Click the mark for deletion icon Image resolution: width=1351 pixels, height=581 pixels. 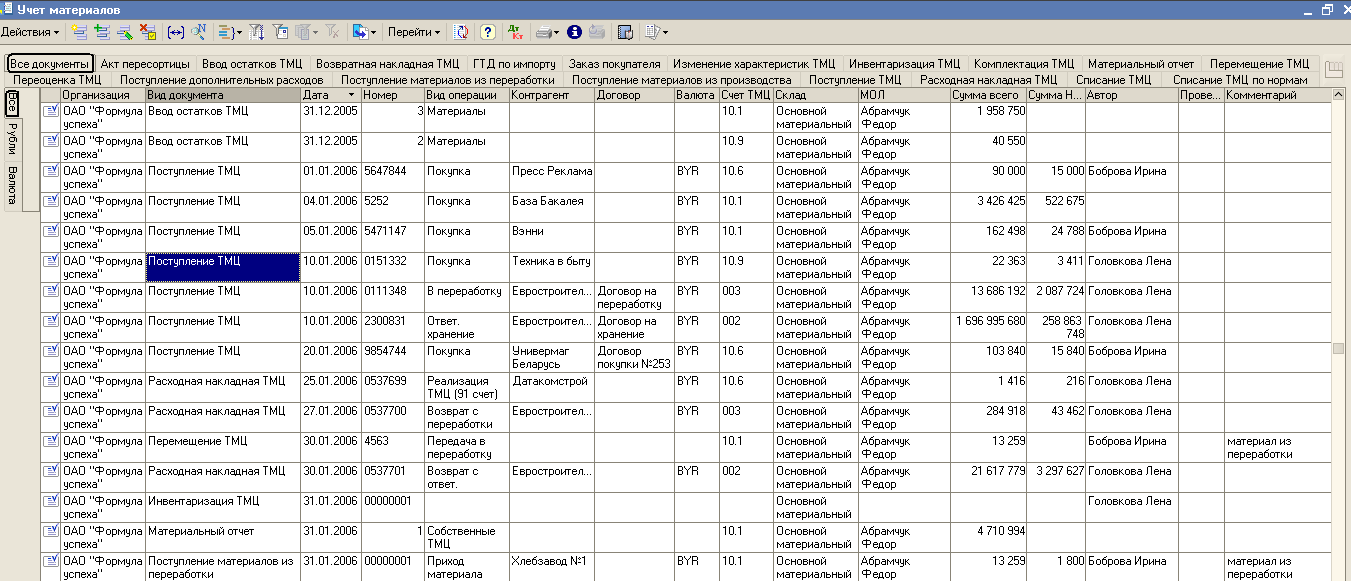click(x=147, y=32)
